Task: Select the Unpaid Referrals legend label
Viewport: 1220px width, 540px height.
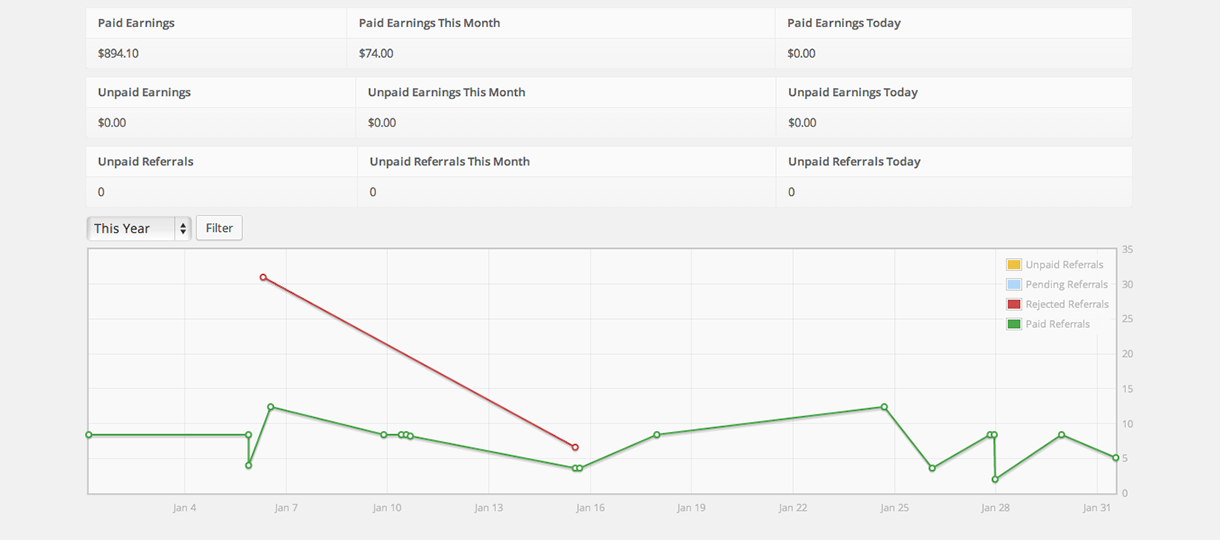Action: click(1064, 265)
